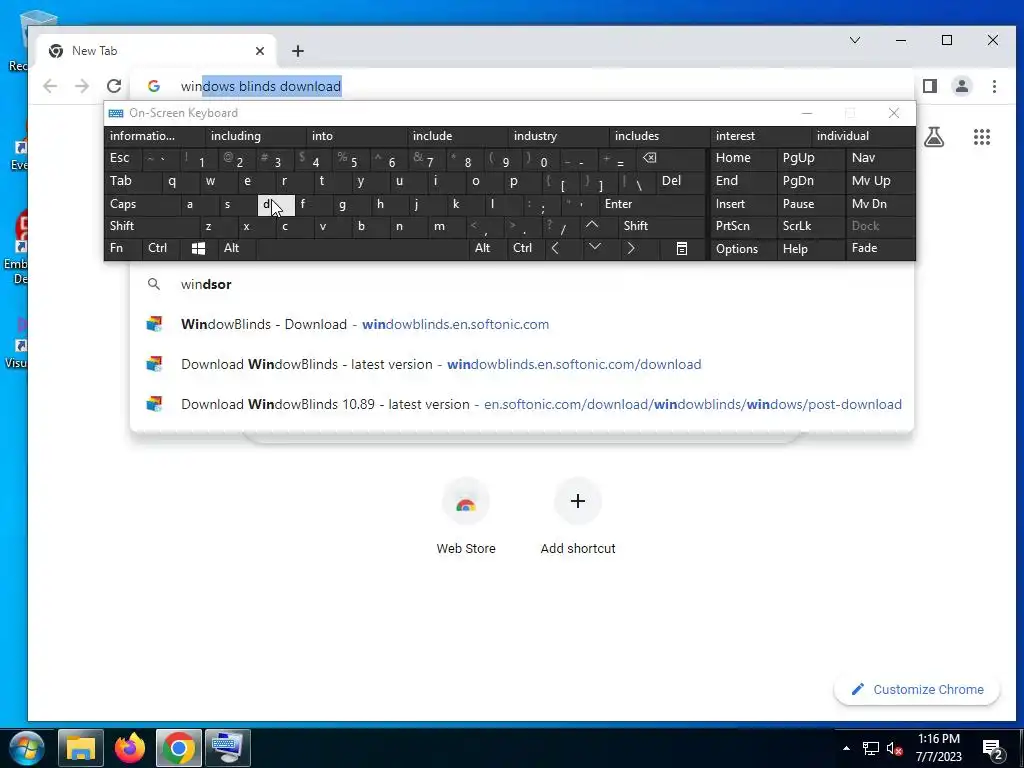
Task: Open the Windows Start button
Action: point(27,748)
